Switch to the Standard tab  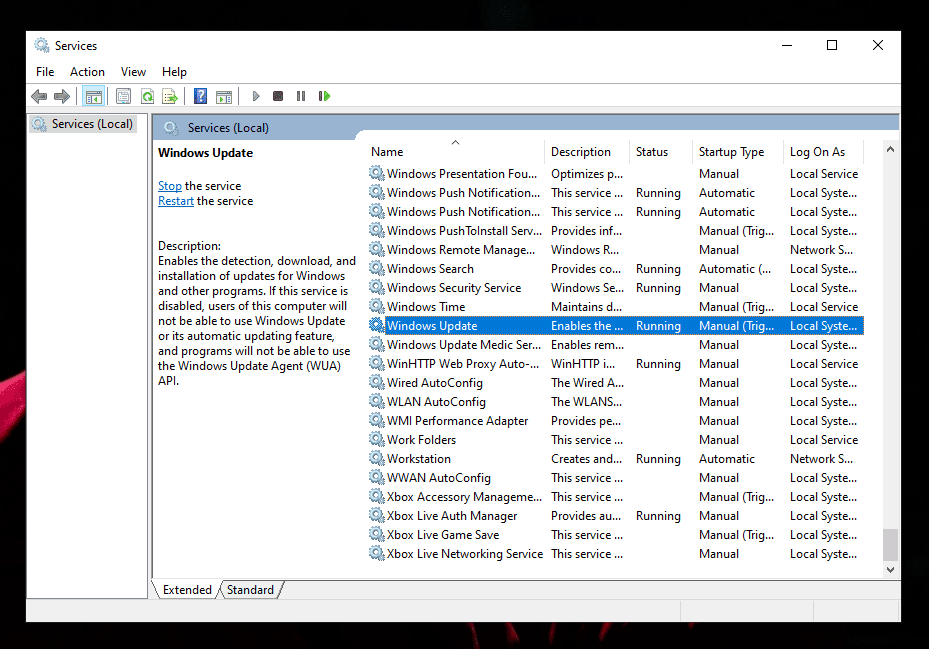[x=250, y=590]
